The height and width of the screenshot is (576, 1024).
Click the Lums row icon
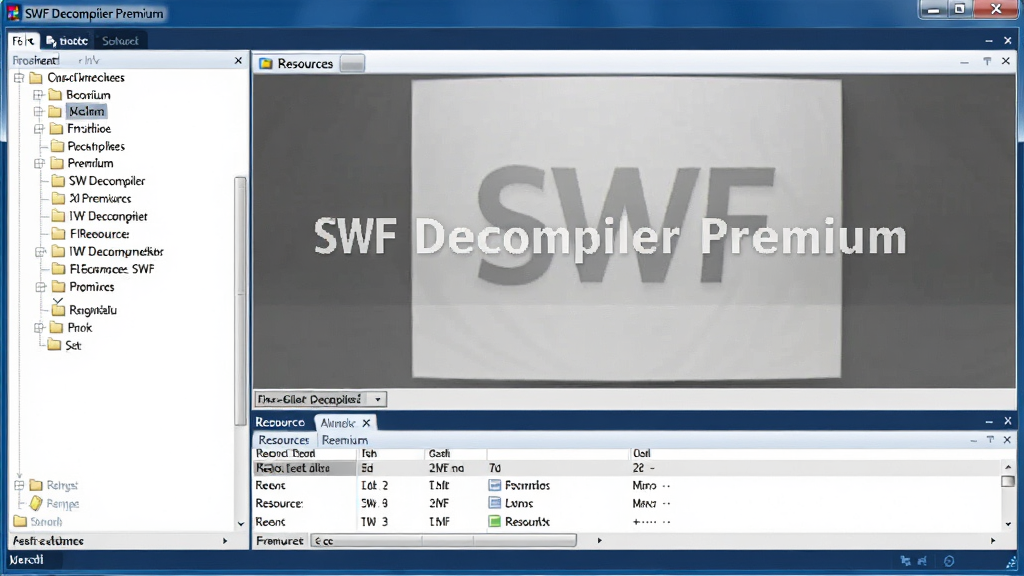tap(495, 504)
